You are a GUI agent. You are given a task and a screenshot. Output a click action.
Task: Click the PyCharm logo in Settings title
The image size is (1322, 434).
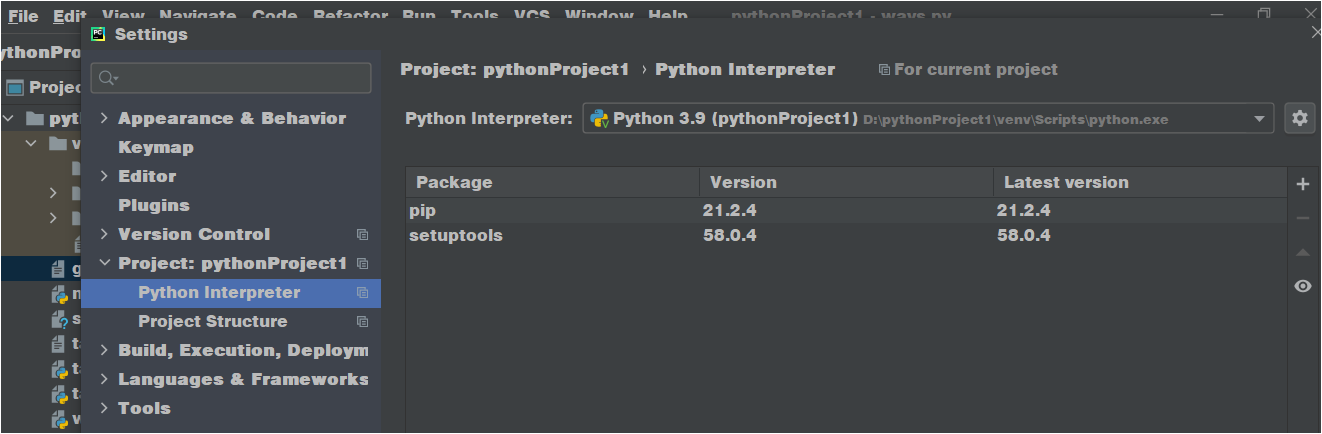pos(98,34)
